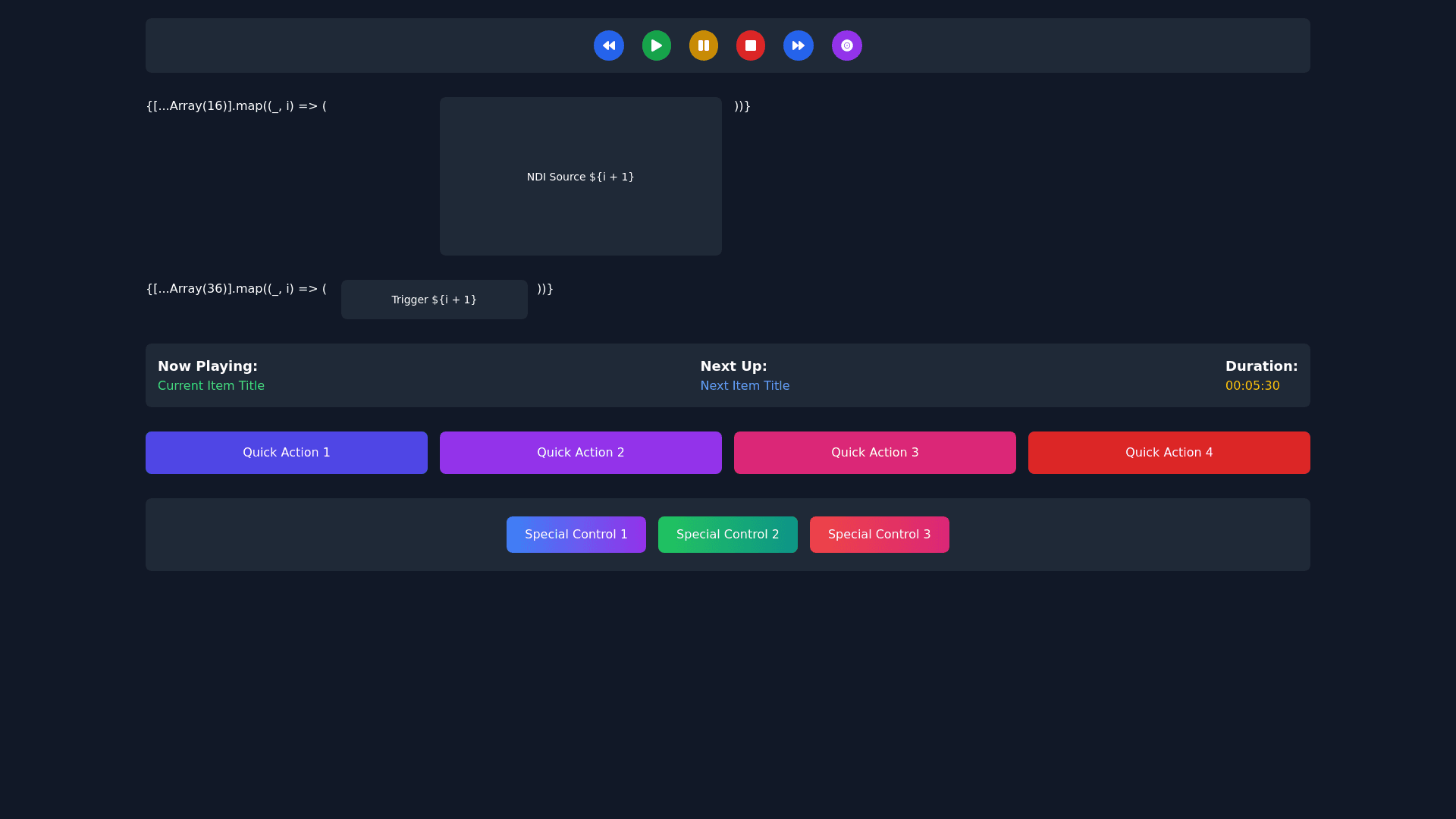Click the purple record icon

click(846, 45)
